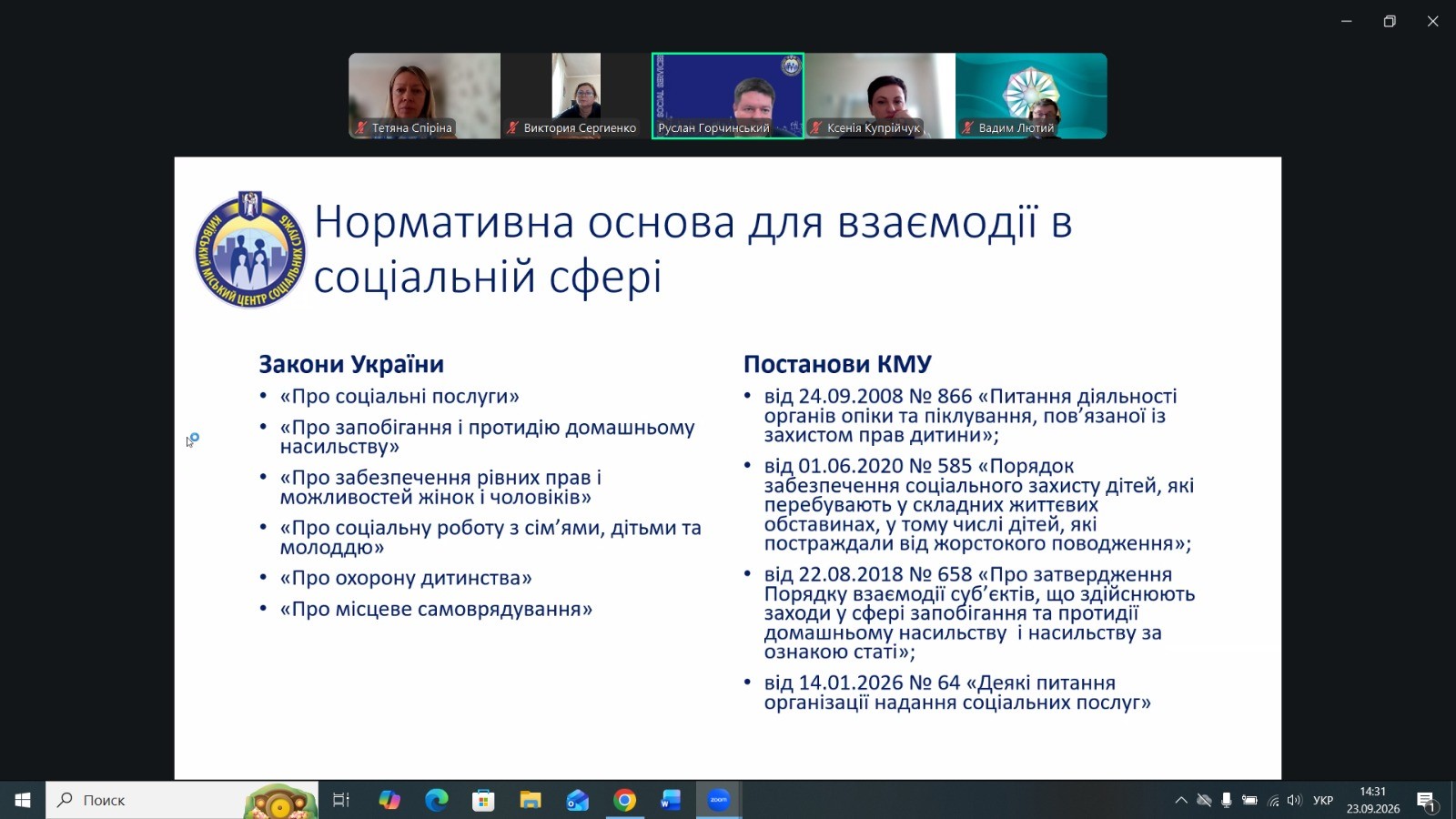The width and height of the screenshot is (1456, 819).
Task: Click the № 64 resolution bullet
Action: [x=957, y=693]
